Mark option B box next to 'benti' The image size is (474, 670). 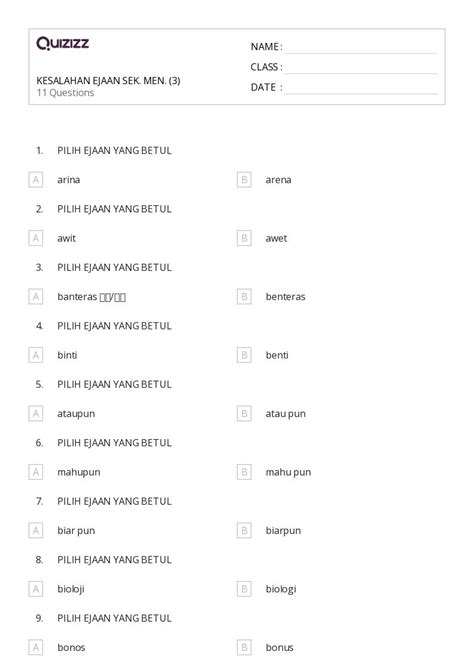point(244,355)
